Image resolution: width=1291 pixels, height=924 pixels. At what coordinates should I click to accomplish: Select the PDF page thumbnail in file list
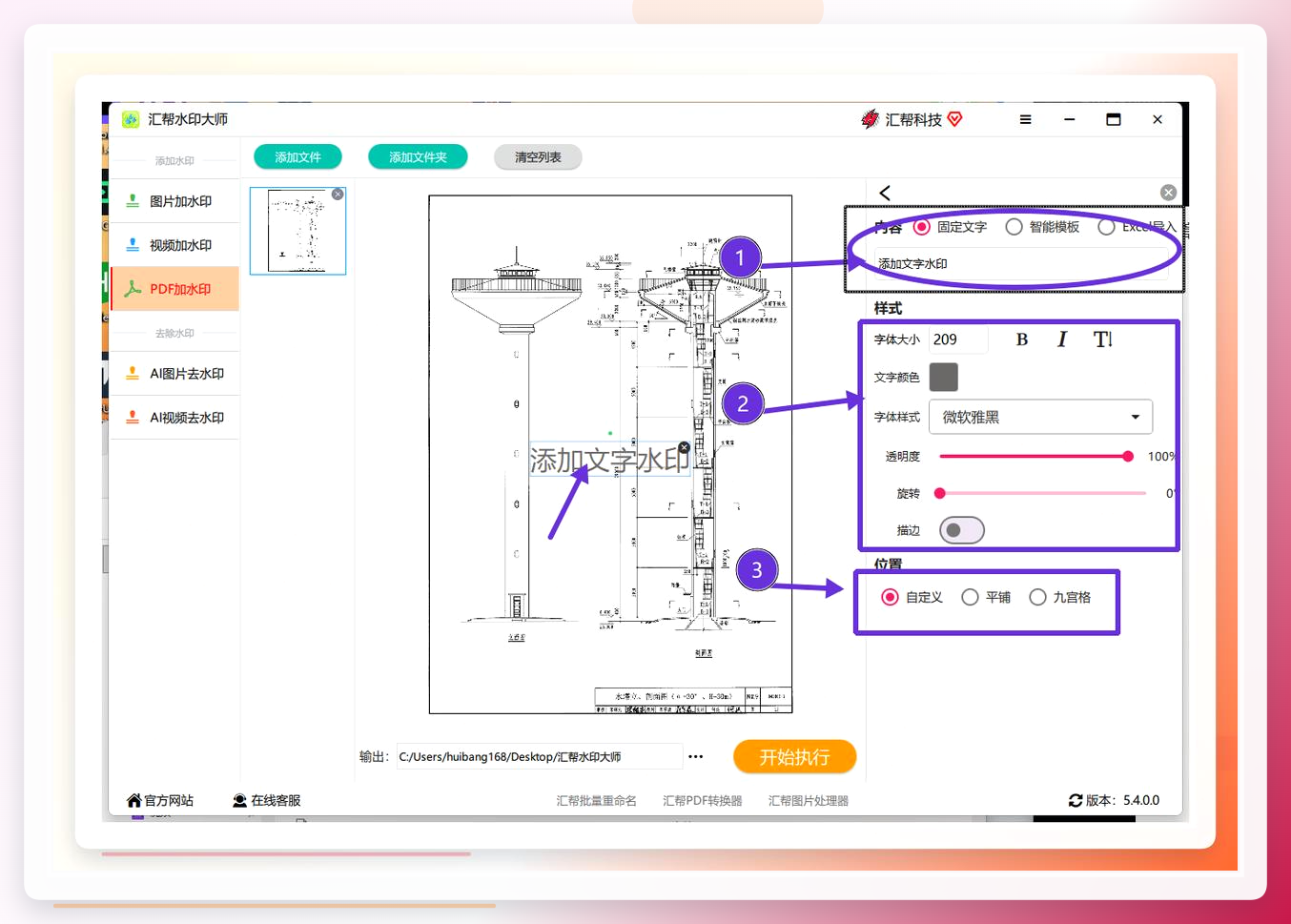tap(297, 231)
